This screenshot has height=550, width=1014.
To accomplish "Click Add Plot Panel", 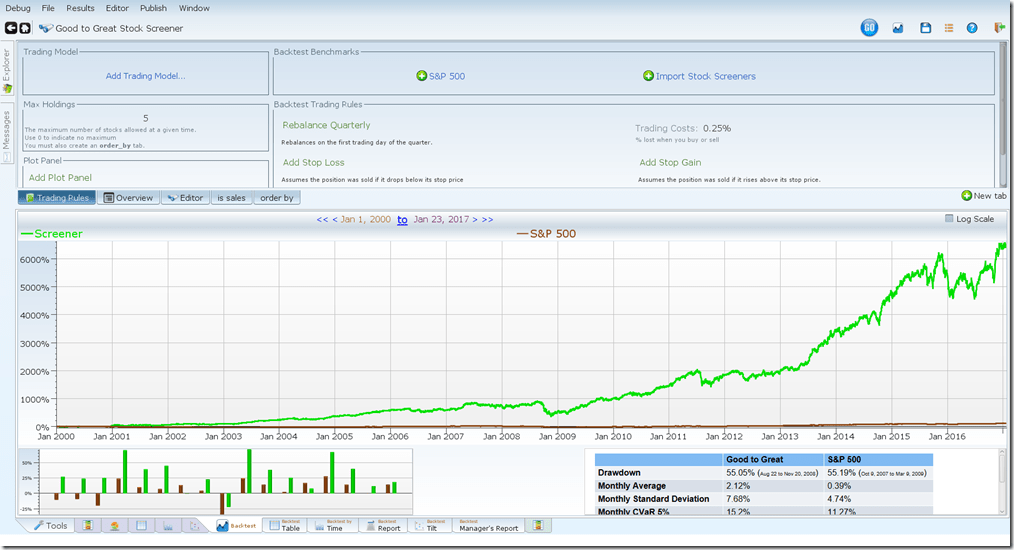I will point(60,177).
